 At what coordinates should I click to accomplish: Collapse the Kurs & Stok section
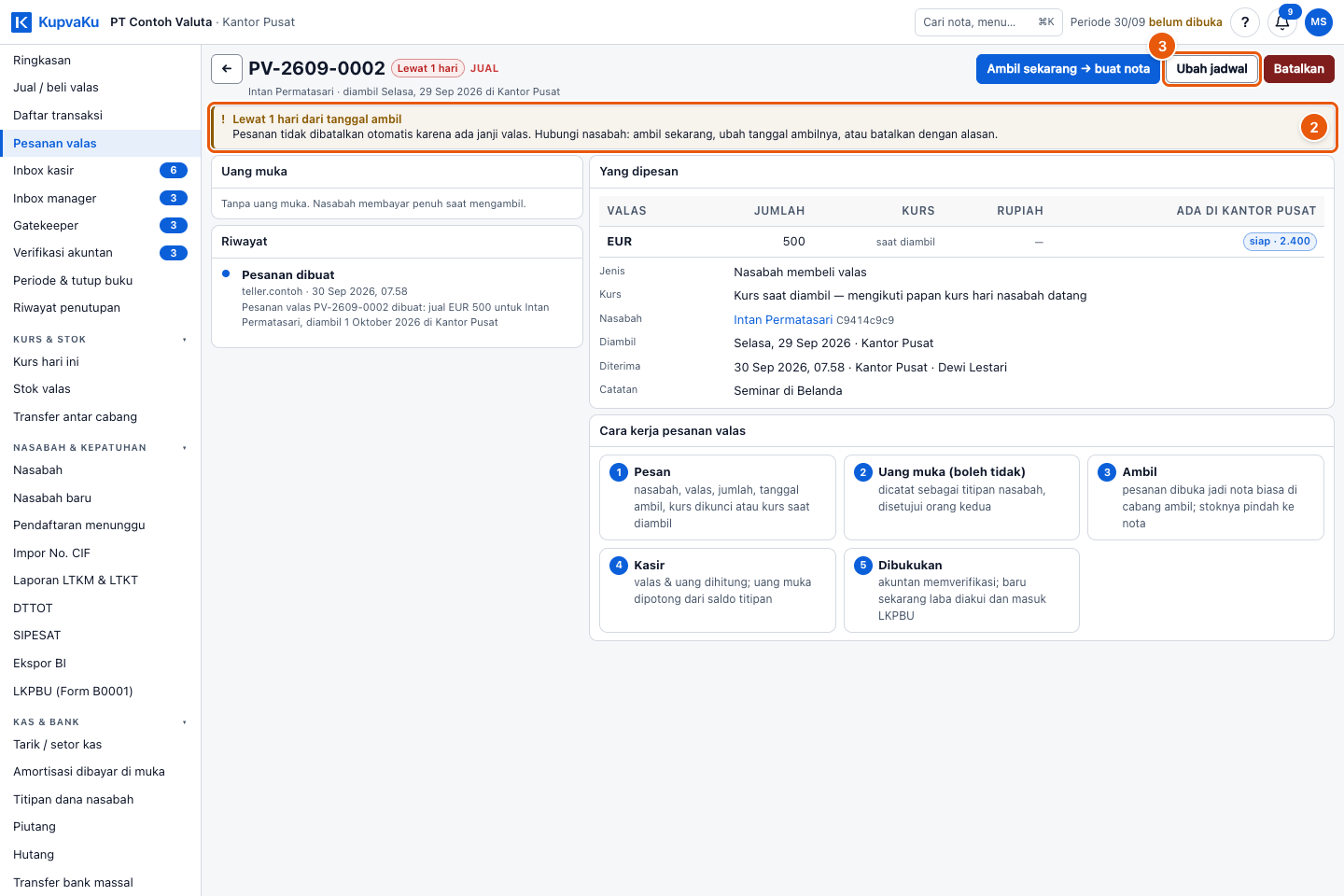[184, 340]
